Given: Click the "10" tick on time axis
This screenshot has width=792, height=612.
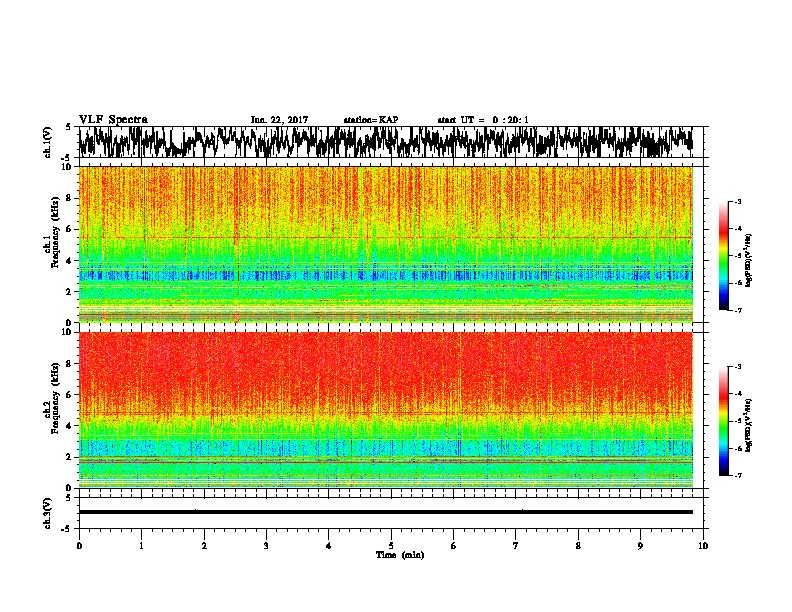Looking at the screenshot, I should 703,546.
